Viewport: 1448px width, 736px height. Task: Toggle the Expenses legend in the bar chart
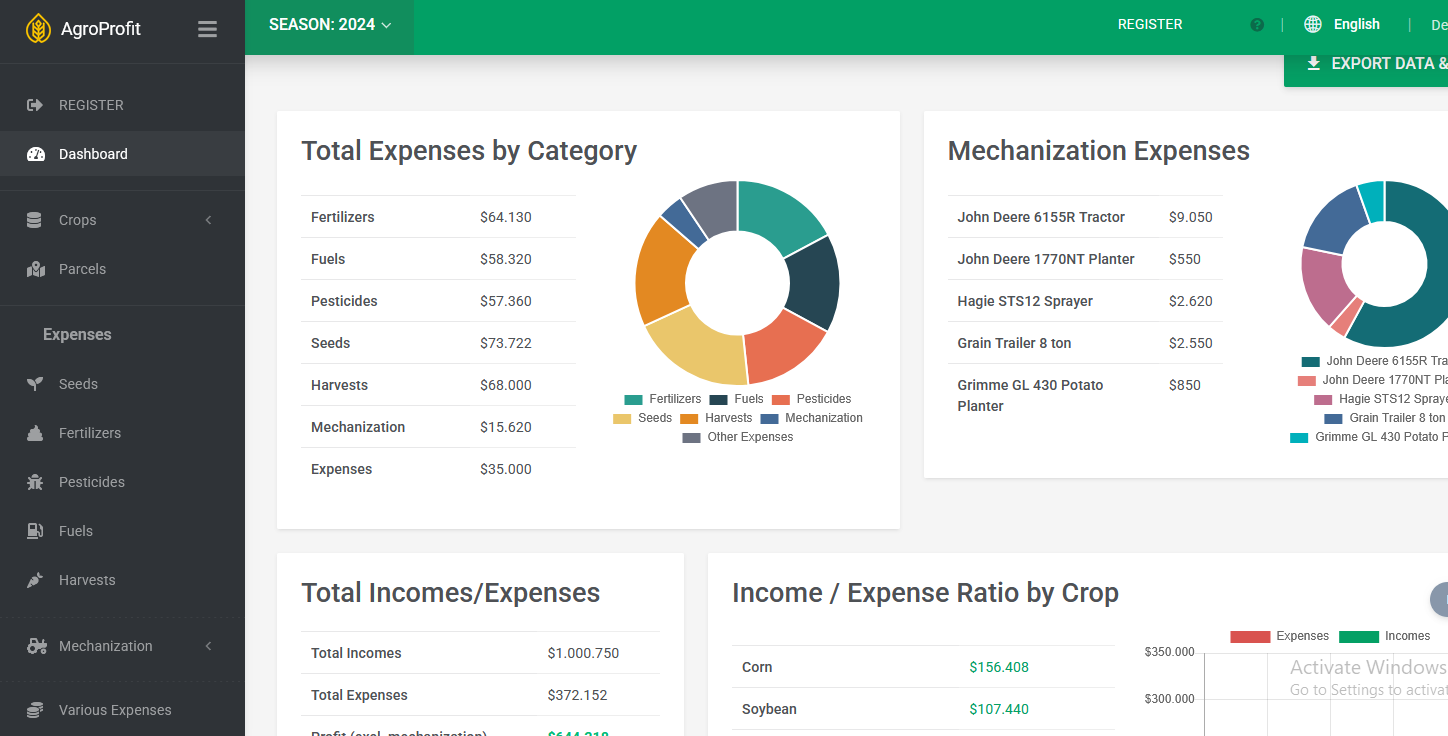point(1280,636)
